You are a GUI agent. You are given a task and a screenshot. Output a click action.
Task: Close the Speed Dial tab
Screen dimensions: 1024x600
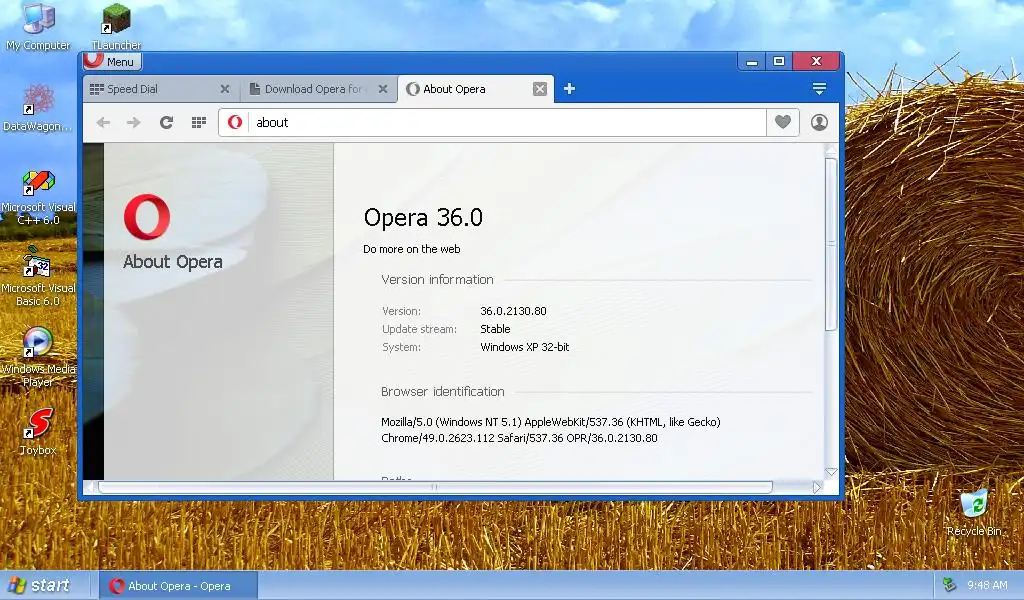click(x=225, y=89)
